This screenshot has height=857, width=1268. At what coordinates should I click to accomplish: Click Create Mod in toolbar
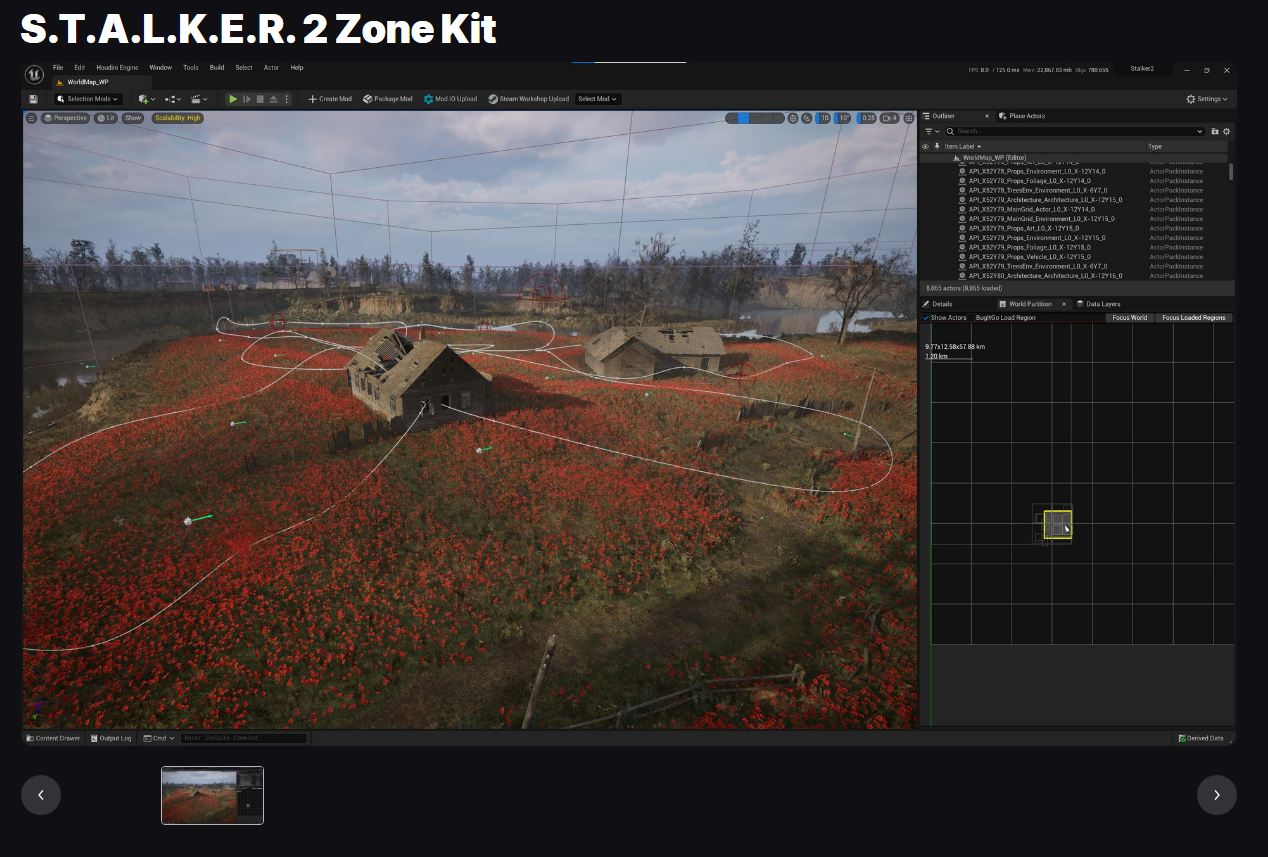click(x=330, y=99)
